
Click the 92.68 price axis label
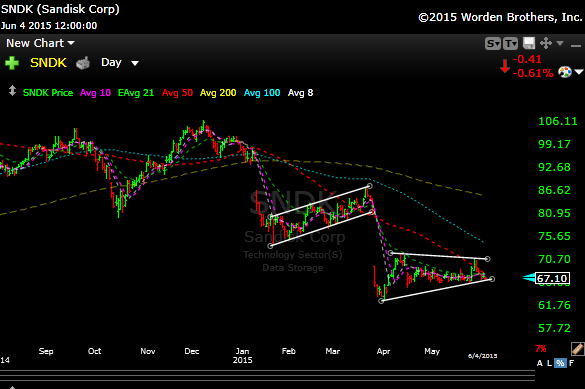point(554,167)
